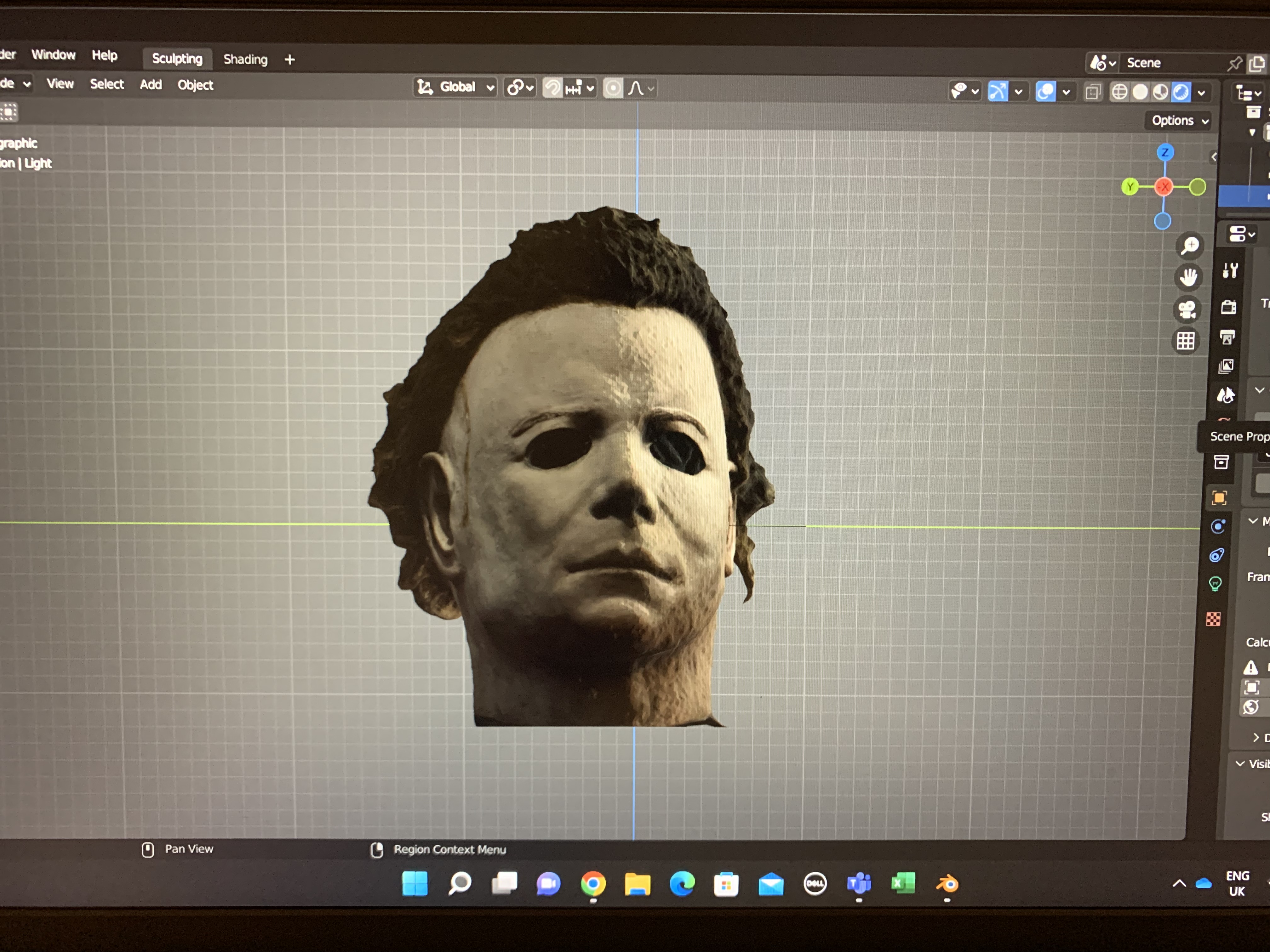Screen dimensions: 1270x952
Task: Click the Scene name field
Action: click(x=1173, y=63)
